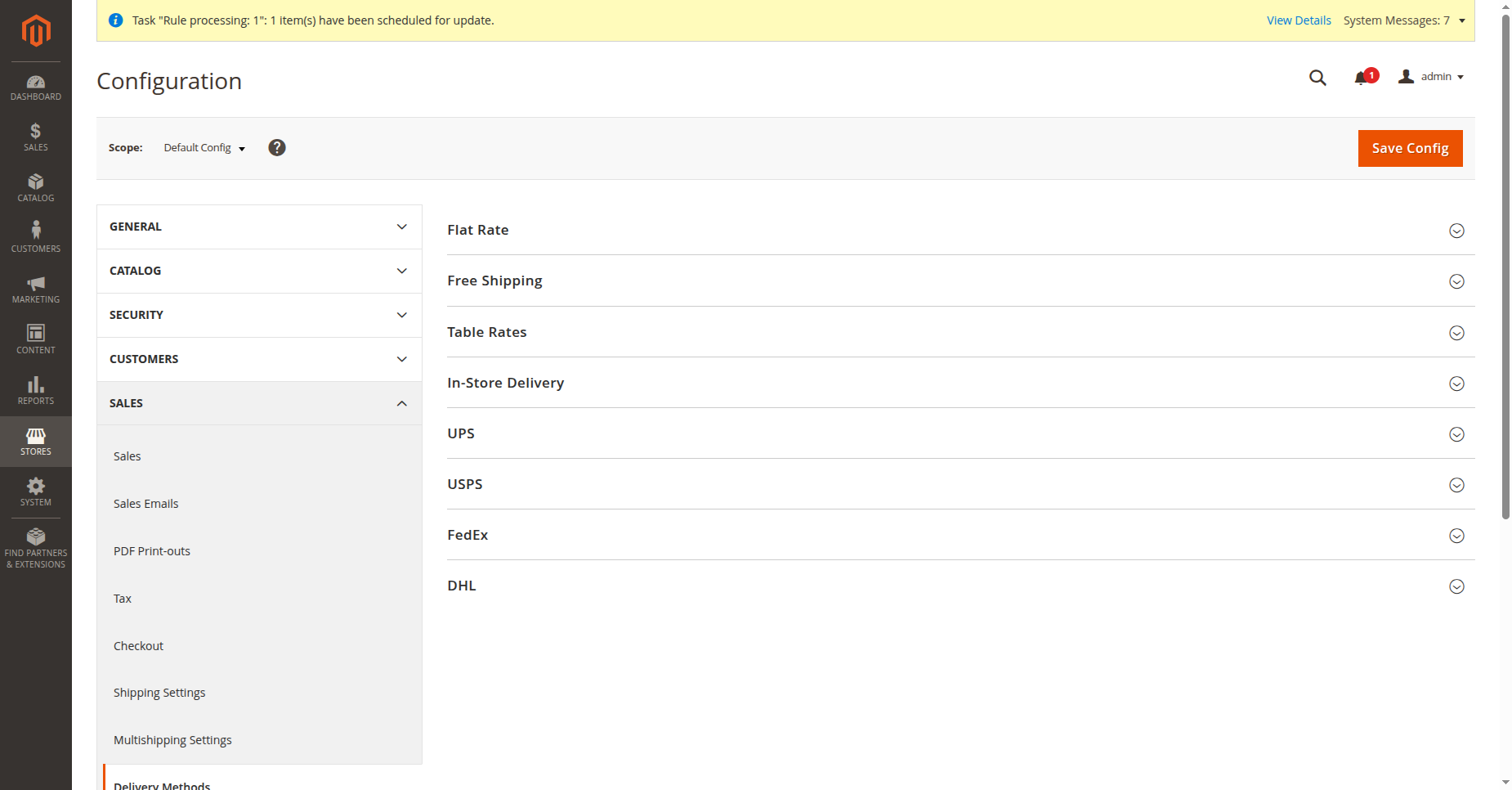
Task: Expand the FedEx section
Action: (x=960, y=535)
